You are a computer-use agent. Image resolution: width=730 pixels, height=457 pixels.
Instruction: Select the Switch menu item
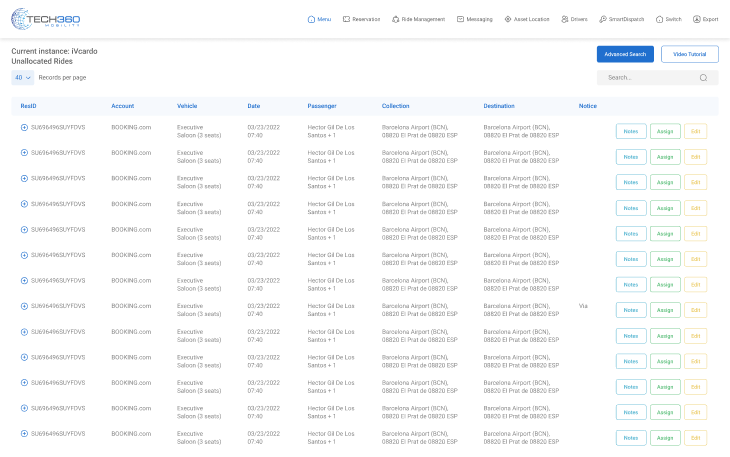tap(669, 19)
